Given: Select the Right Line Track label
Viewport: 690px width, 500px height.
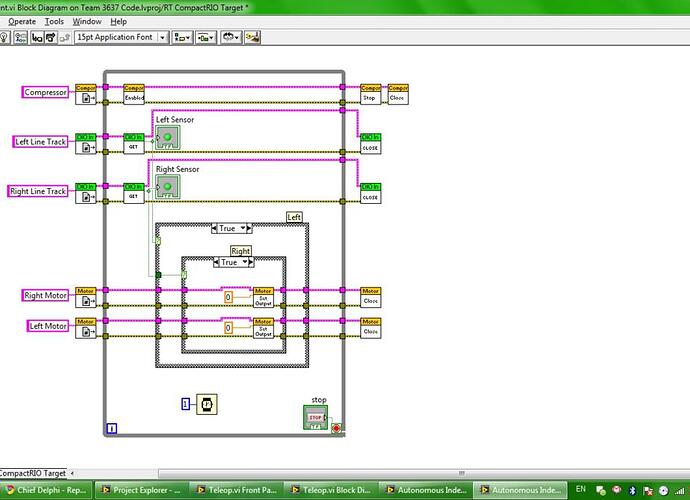Looking at the screenshot, I should pyautogui.click(x=38, y=191).
